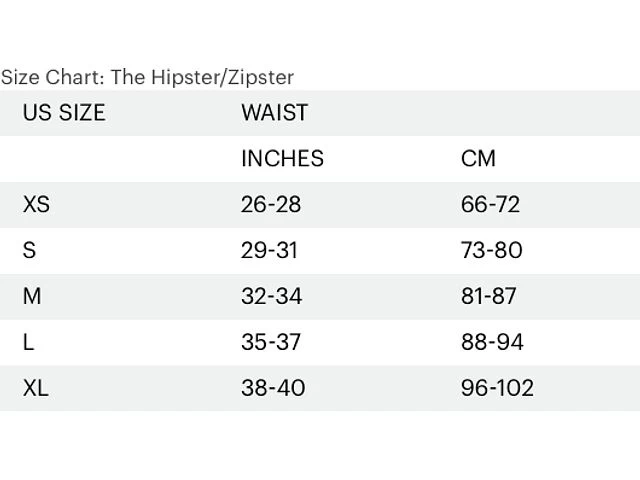Choose the XL size cell
This screenshot has height=480, width=640.
(x=35, y=388)
